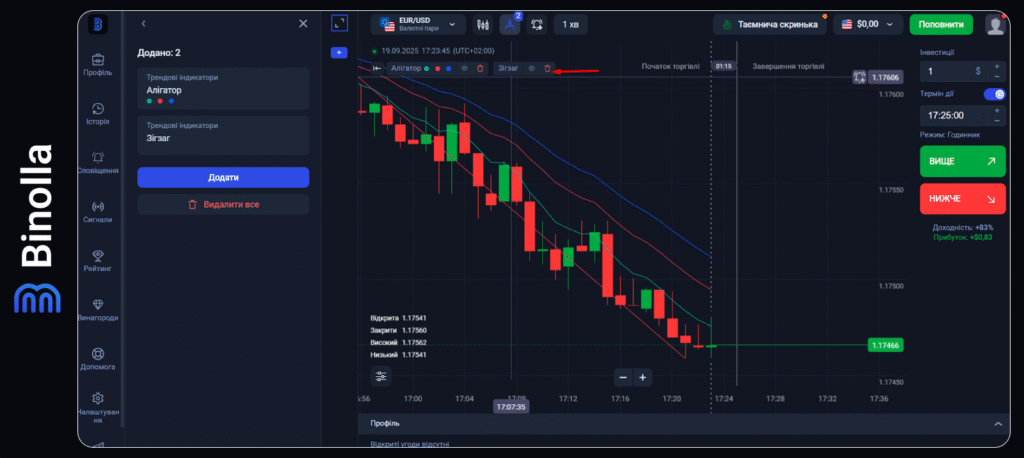Click the Додати button
This screenshot has height=458, width=1024.
point(223,177)
